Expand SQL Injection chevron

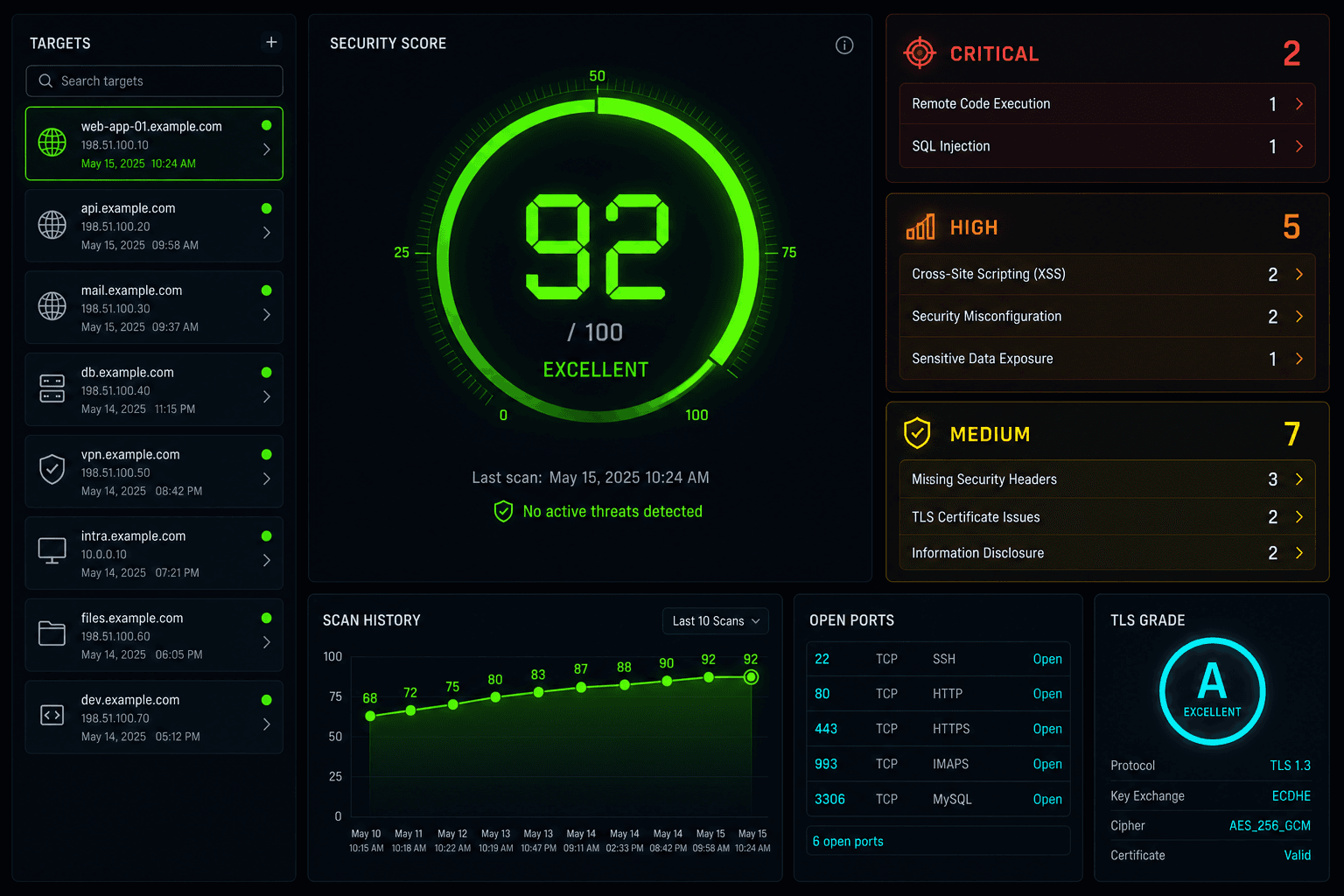(x=1299, y=146)
